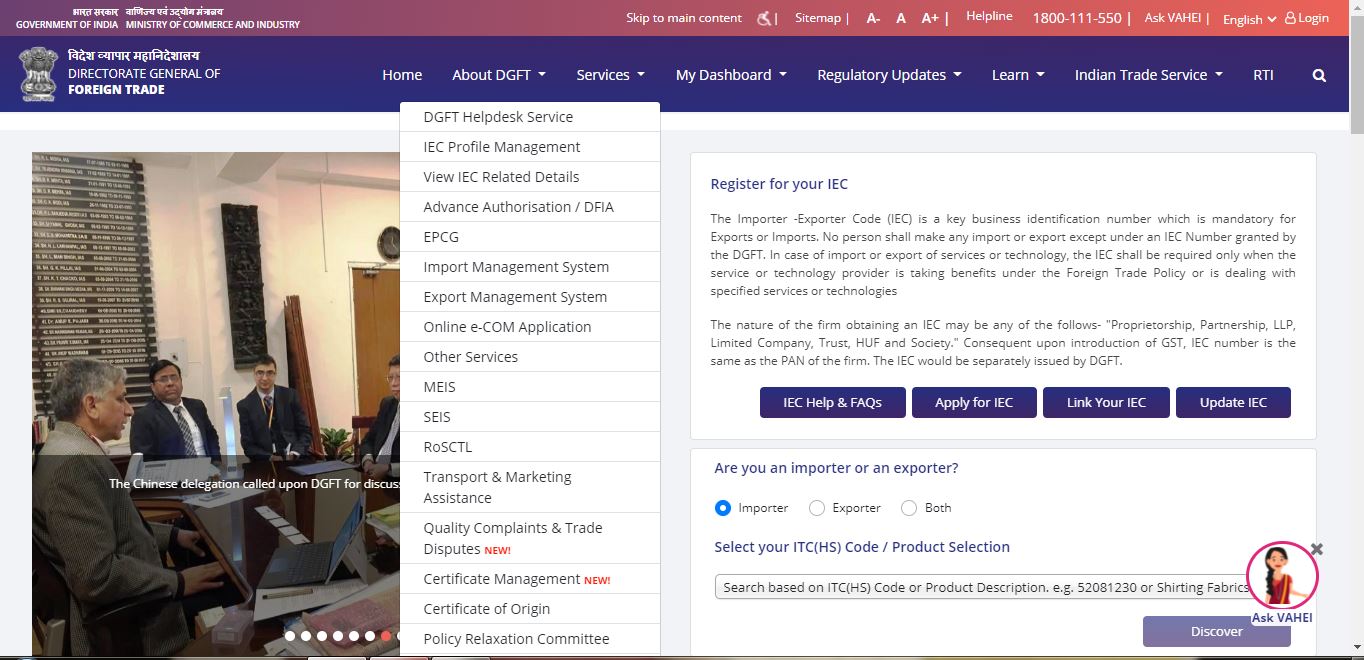Viewport: 1364px width, 660px height.
Task: Go to Home in the navigation bar
Action: pos(401,74)
